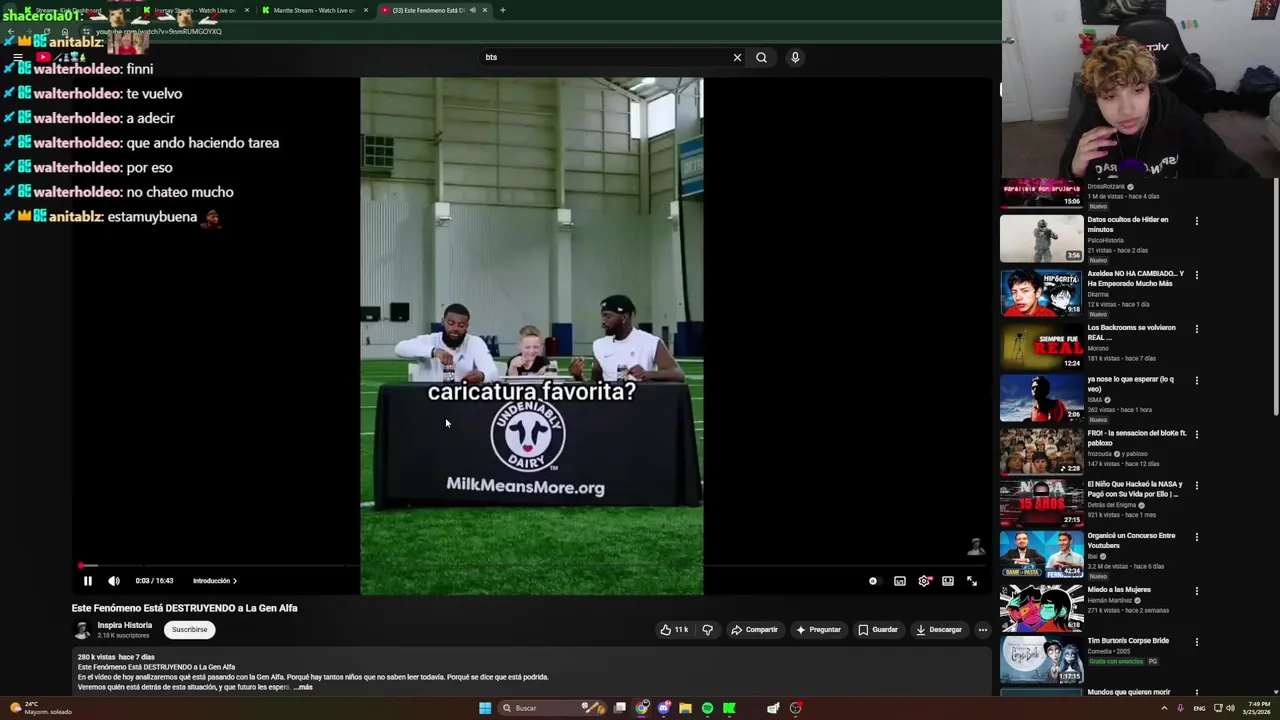Open Inspira Historia channel avatar
The height and width of the screenshot is (720, 1280).
[82, 630]
